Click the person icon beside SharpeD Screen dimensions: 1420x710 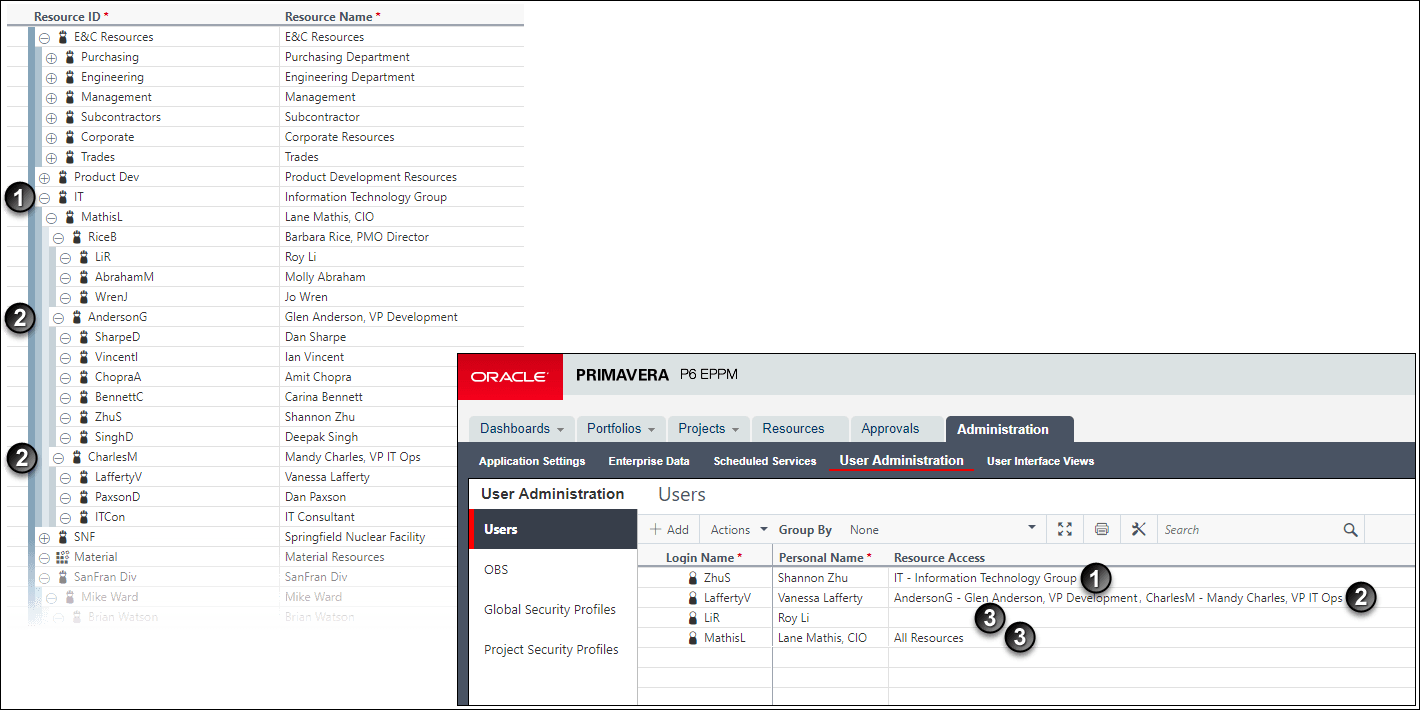point(84,337)
